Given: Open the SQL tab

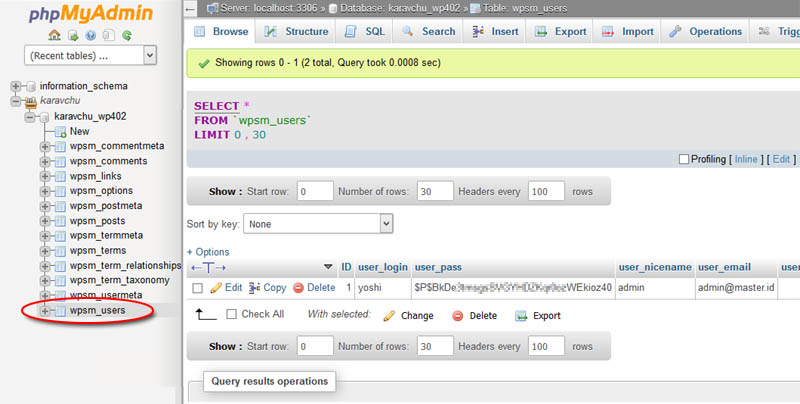Looking at the screenshot, I should [365, 32].
